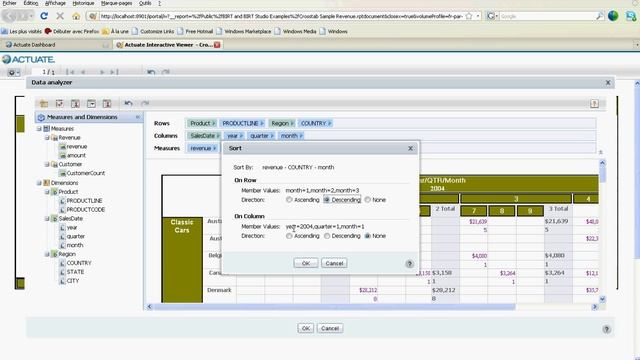Click the viewer gear menu icon
640x360 pixels.
tap(13, 73)
